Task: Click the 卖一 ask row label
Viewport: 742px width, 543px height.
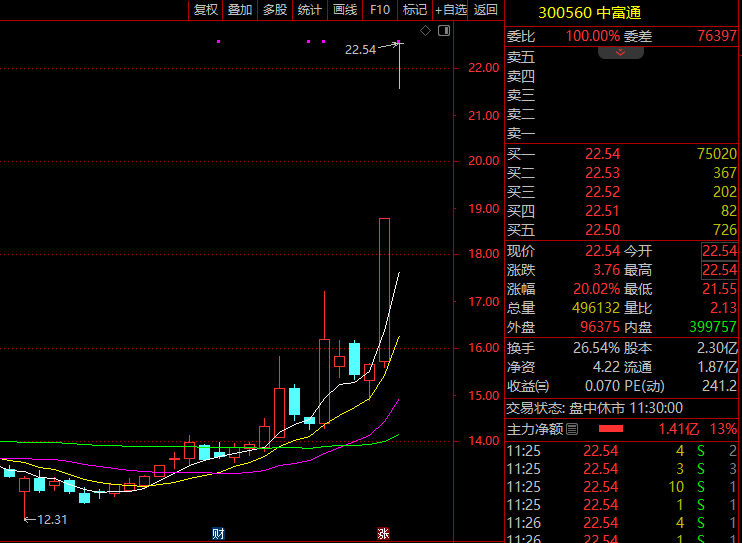Action: point(521,134)
